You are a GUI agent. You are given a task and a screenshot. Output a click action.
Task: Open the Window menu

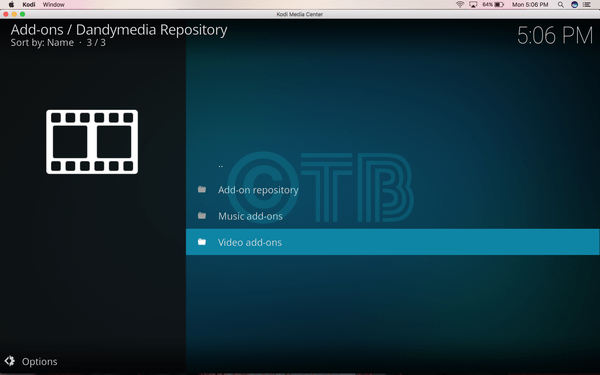(54, 5)
